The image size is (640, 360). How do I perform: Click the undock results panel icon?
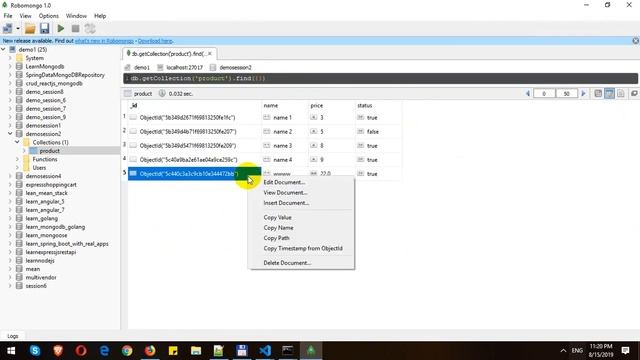pos(634,93)
